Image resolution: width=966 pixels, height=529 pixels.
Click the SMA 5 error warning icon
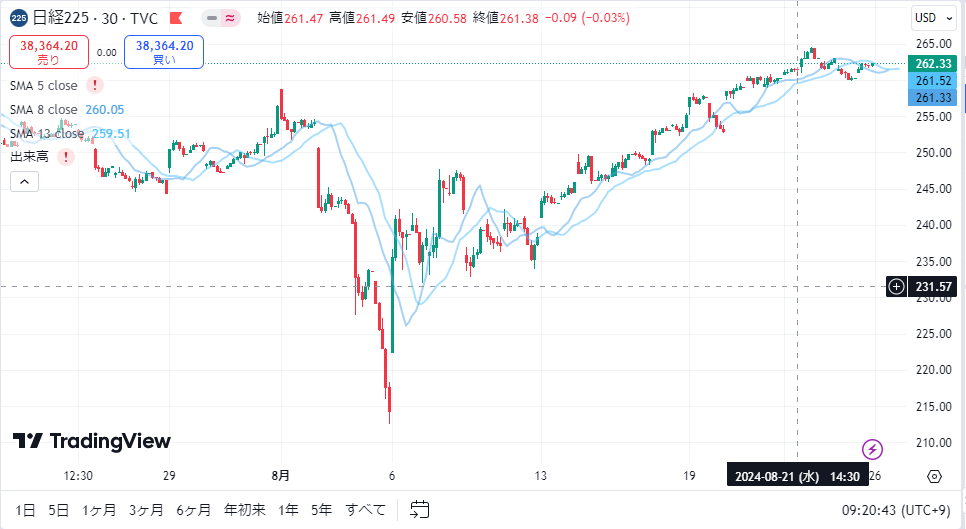[95, 85]
